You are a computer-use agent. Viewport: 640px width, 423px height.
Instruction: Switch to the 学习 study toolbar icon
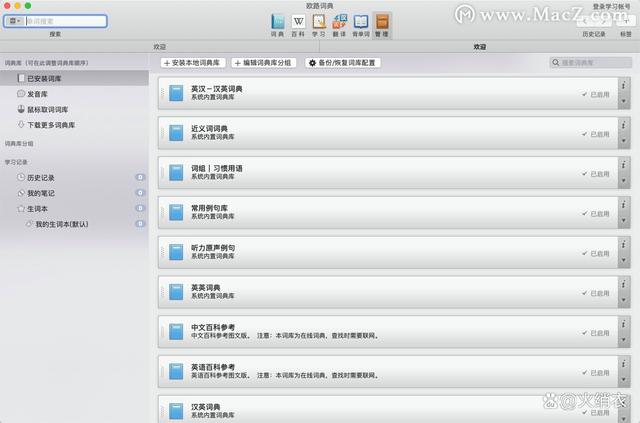coord(319,25)
